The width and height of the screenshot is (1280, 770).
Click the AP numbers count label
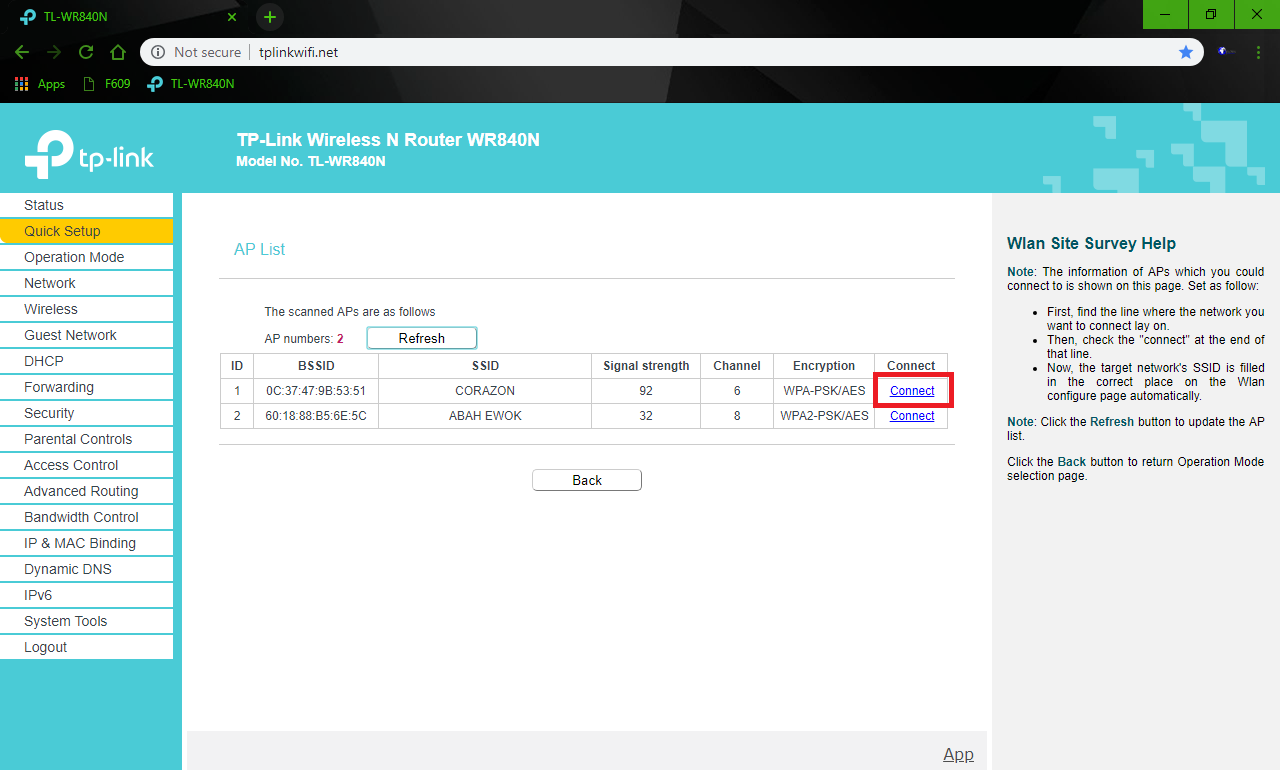point(304,339)
